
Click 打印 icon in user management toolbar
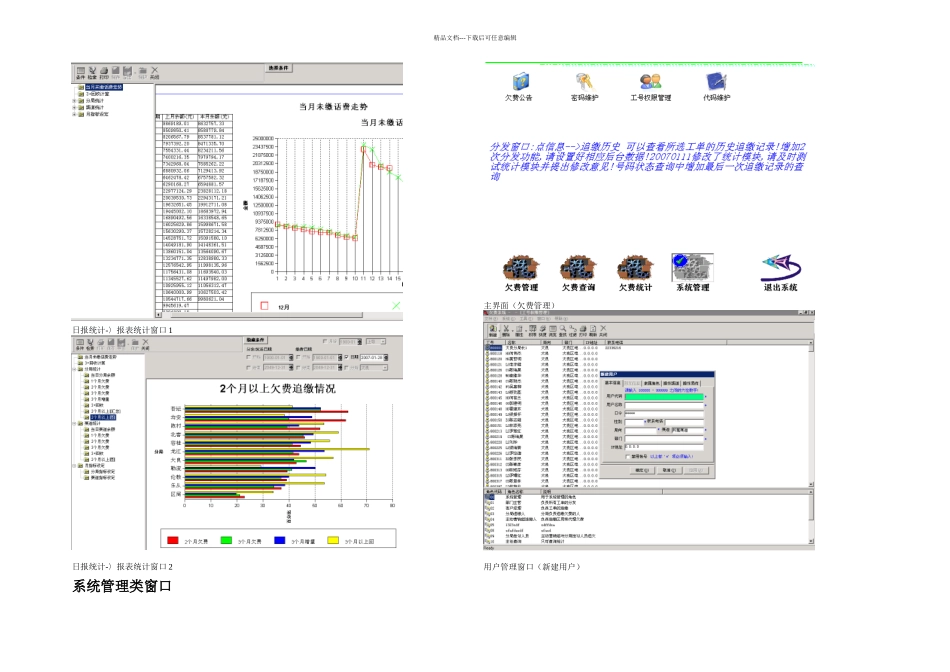(583, 330)
